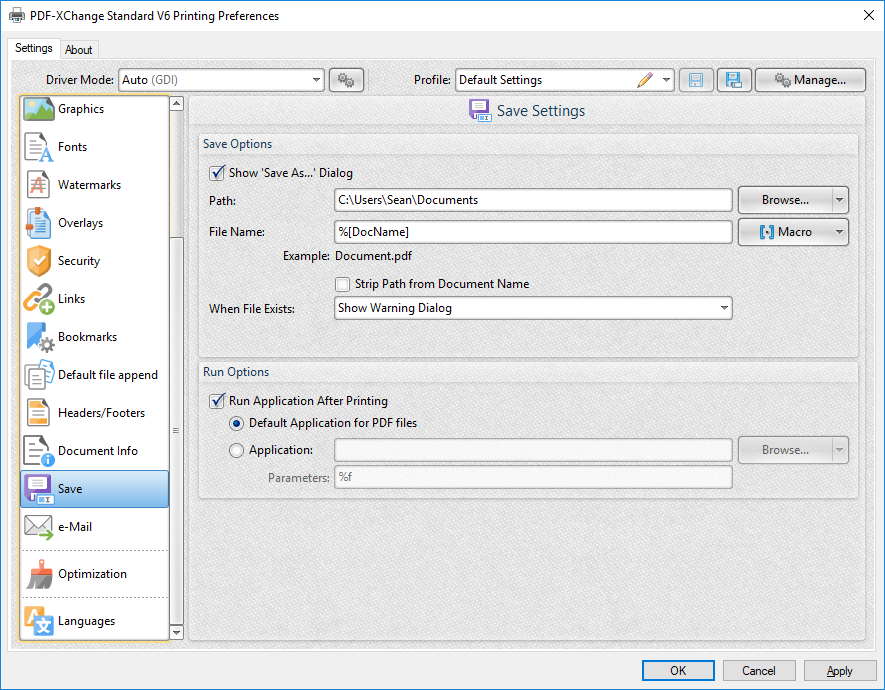Click Browse... next to Application field
This screenshot has height=690, width=885.
pyautogui.click(x=785, y=450)
